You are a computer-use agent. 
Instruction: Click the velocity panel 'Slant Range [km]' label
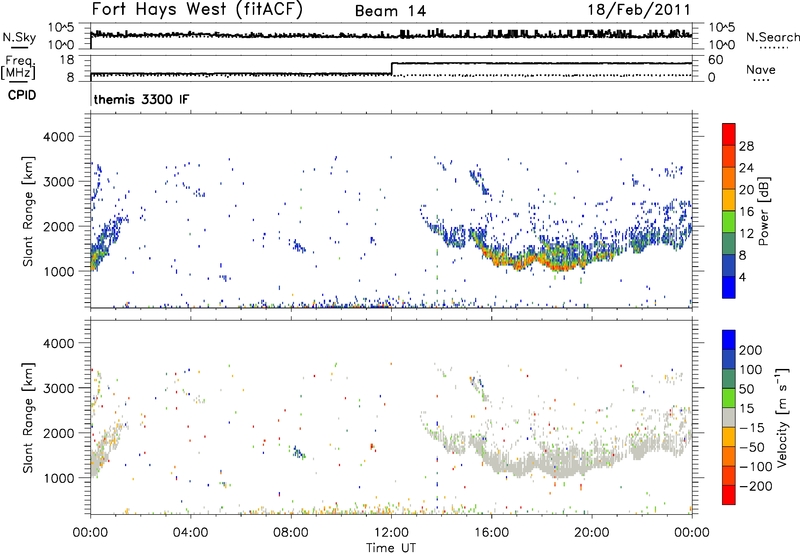28,417
